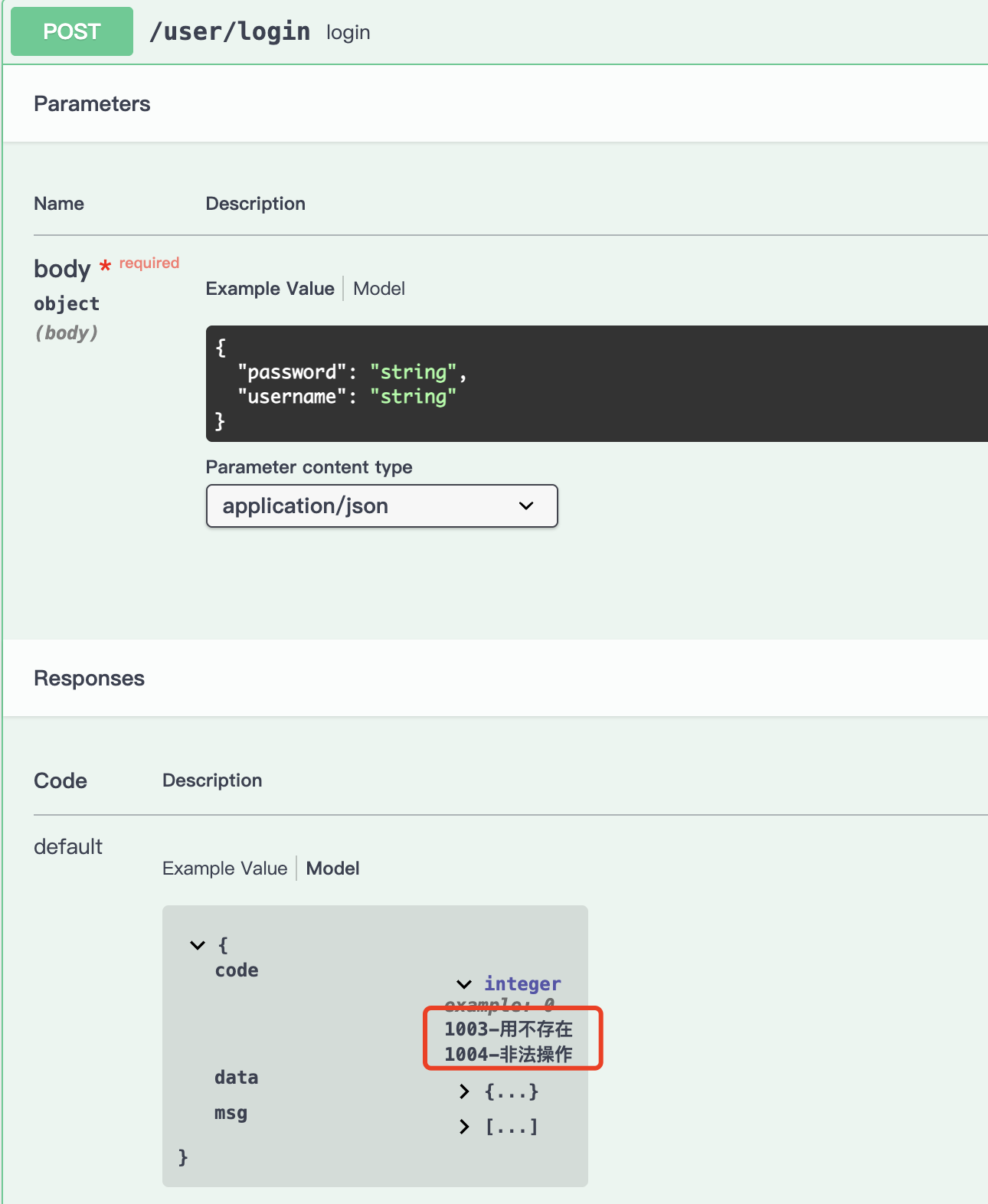This screenshot has width=988, height=1204.
Task: Click the 1004-非法操作 description line
Action: tap(509, 1055)
